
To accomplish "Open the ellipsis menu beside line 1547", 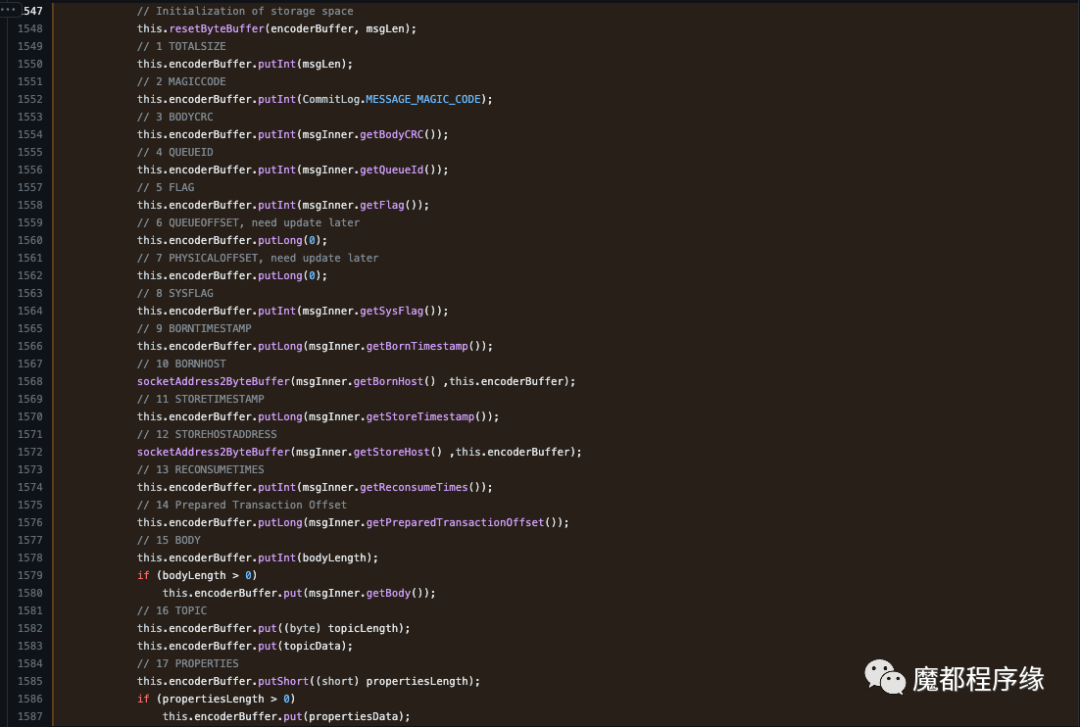I will click(8, 9).
